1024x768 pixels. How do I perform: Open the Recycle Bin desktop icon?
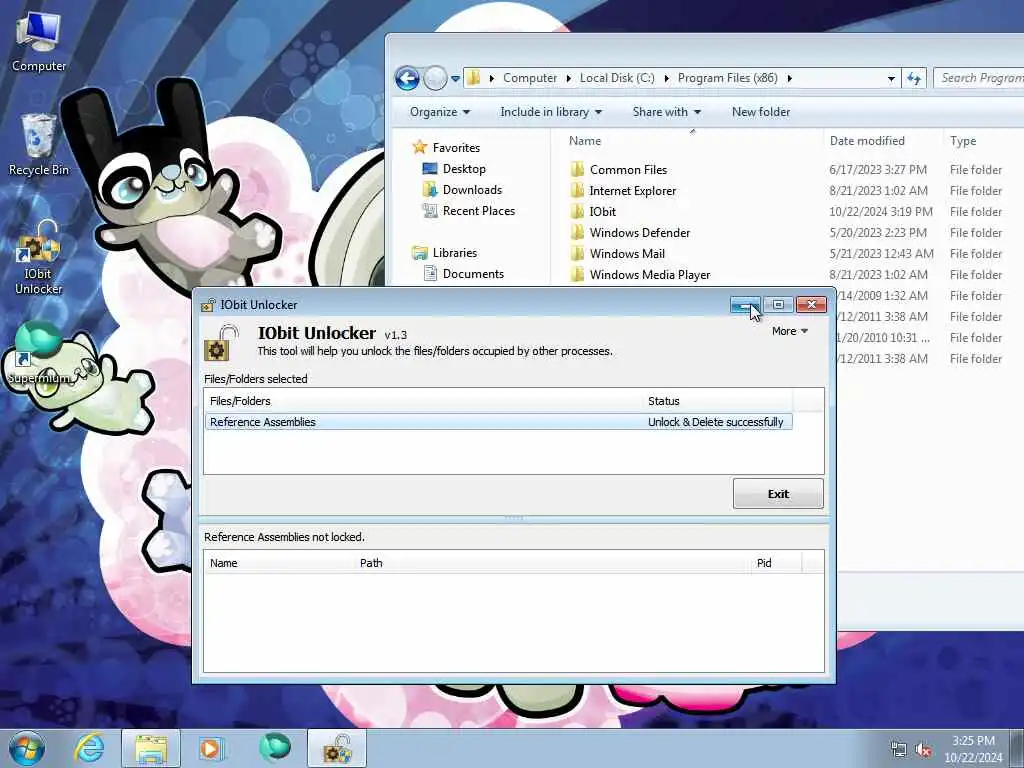(x=39, y=145)
